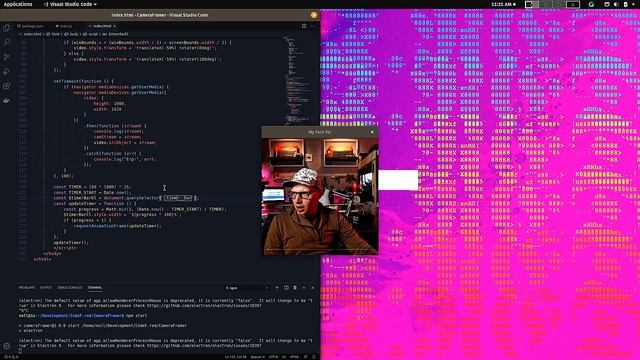Split the terminal pane
This screenshot has width=640, height=360.
click(286, 288)
